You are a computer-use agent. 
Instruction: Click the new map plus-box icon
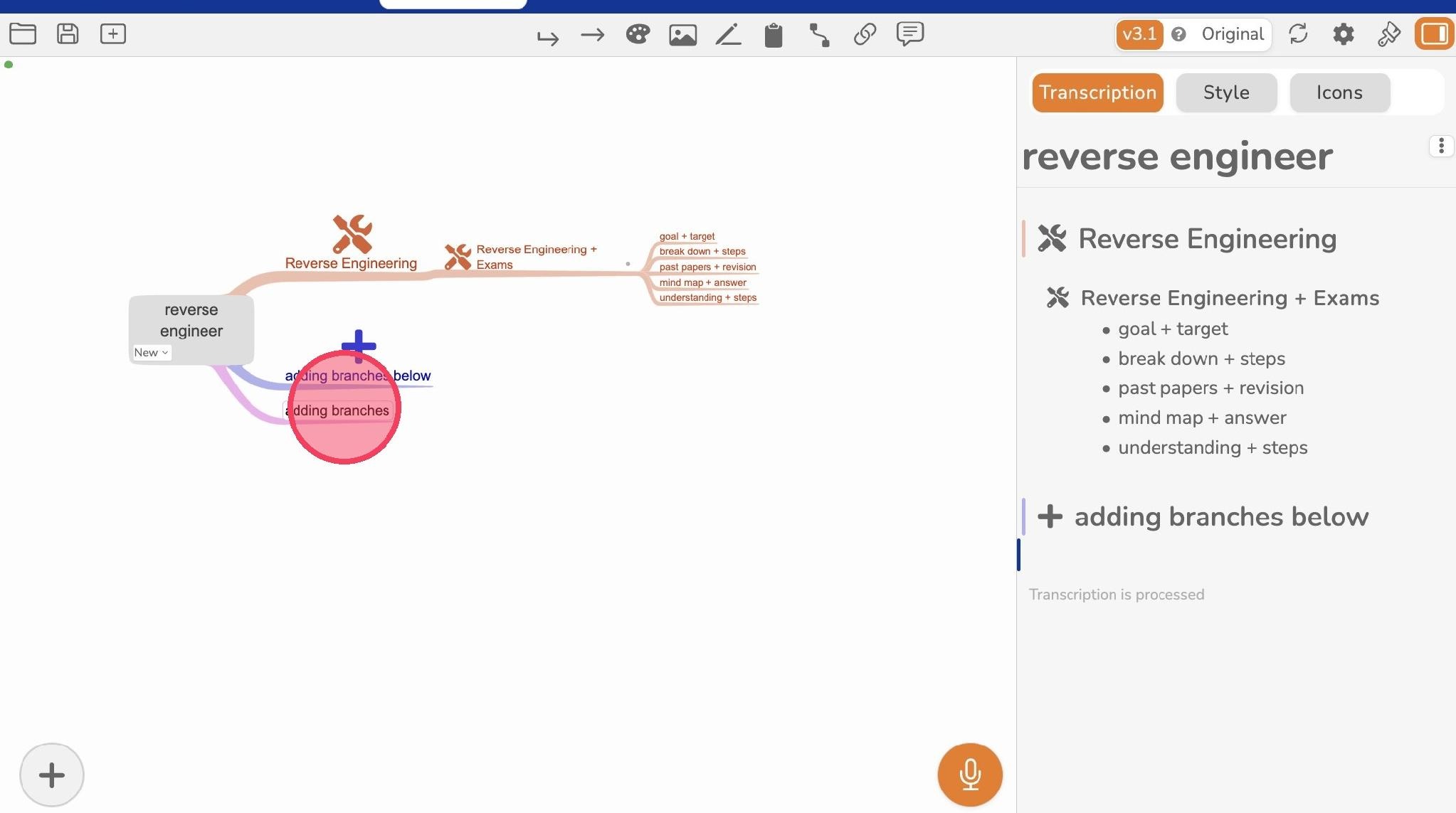tap(113, 33)
